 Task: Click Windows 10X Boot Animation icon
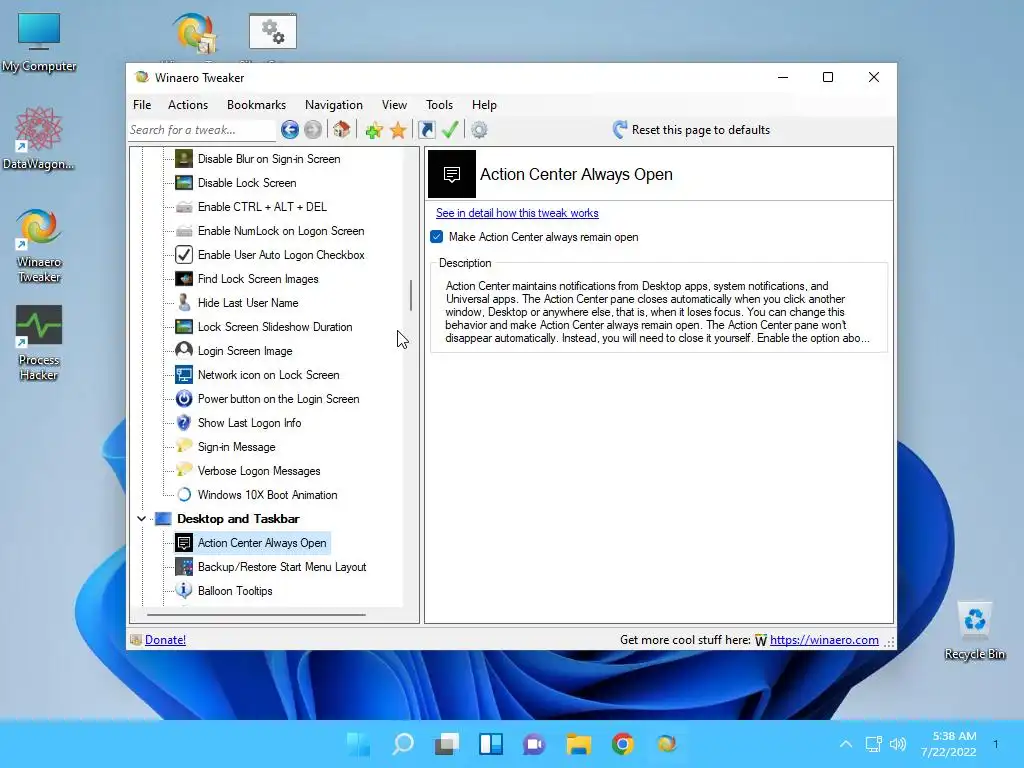(184, 495)
